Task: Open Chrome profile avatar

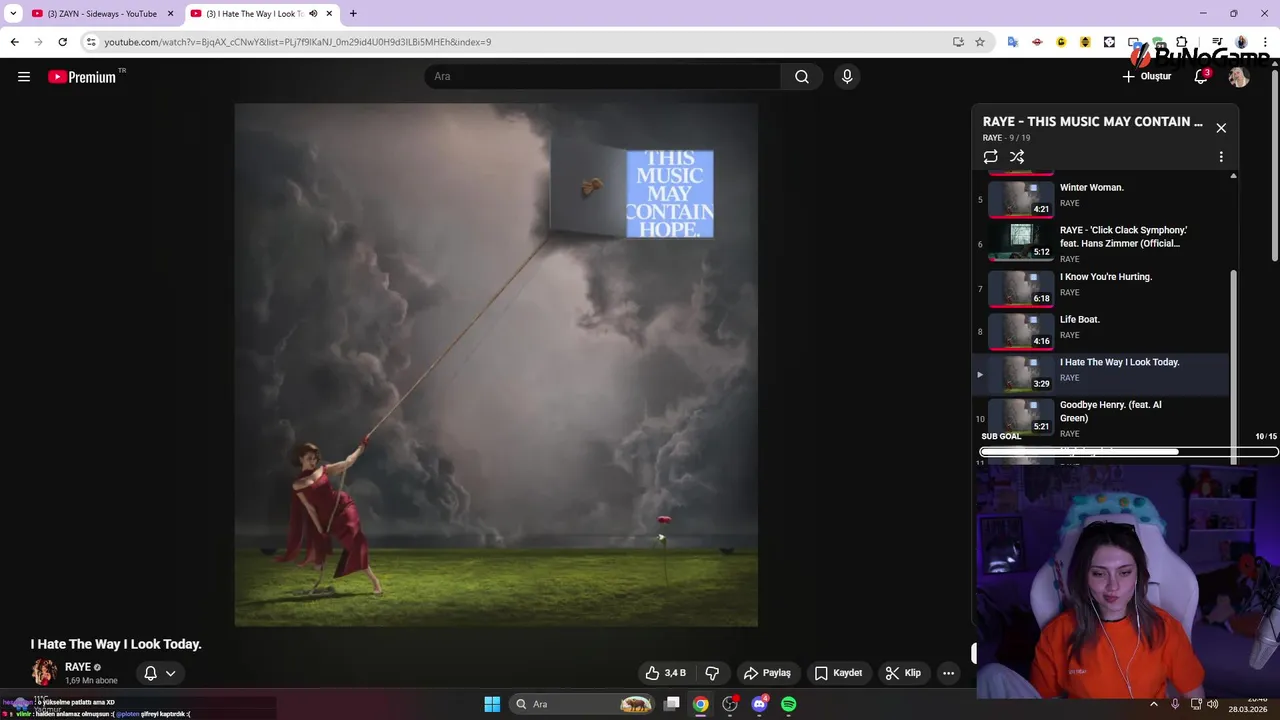Action: point(1241,42)
